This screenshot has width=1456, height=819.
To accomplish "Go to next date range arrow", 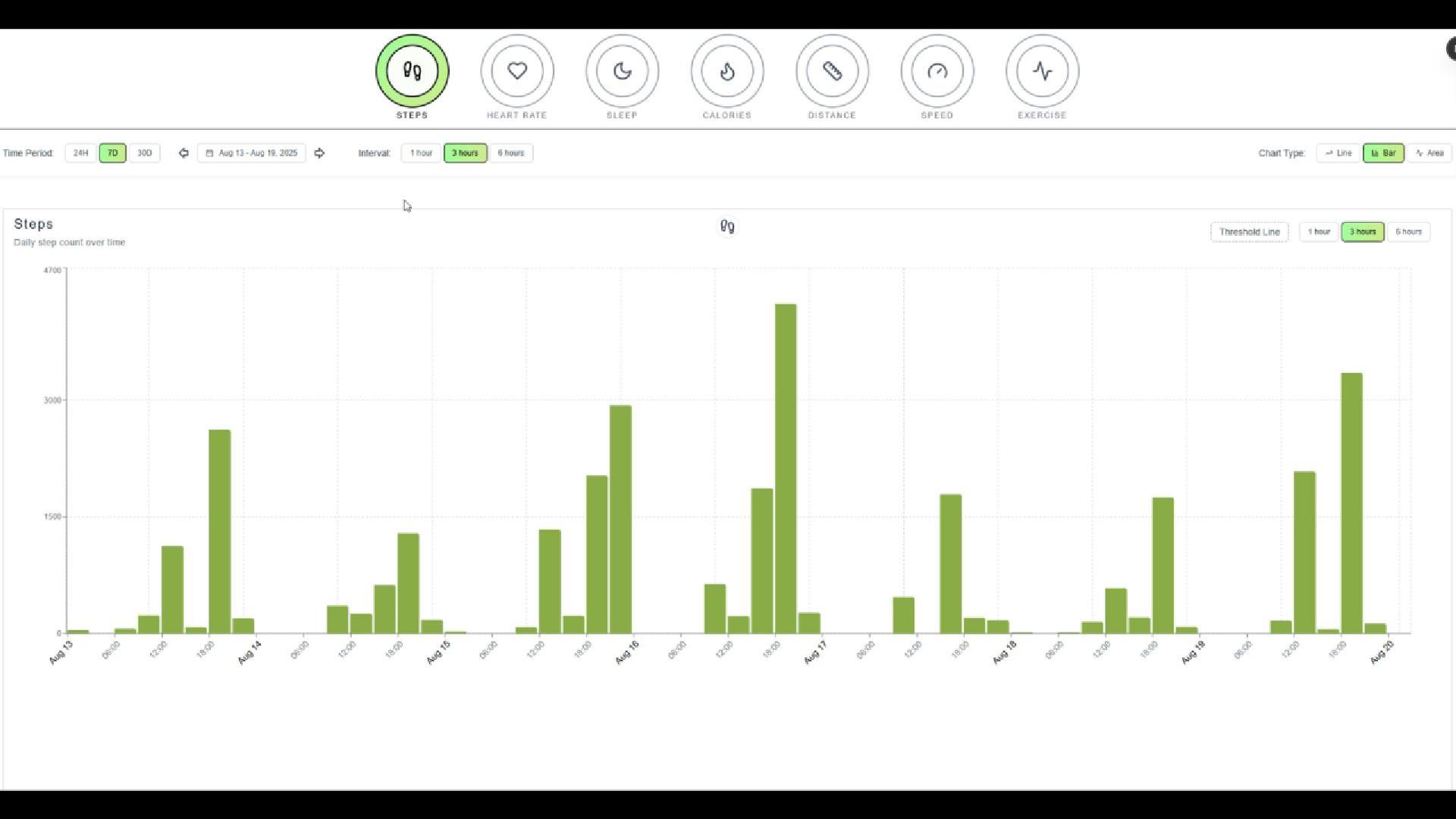I will pos(319,153).
